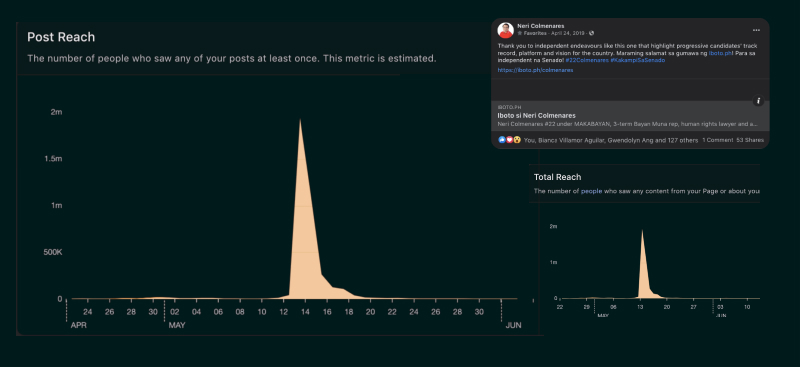Click the public globe privacy icon
The image size is (800, 367).
[x=591, y=33]
